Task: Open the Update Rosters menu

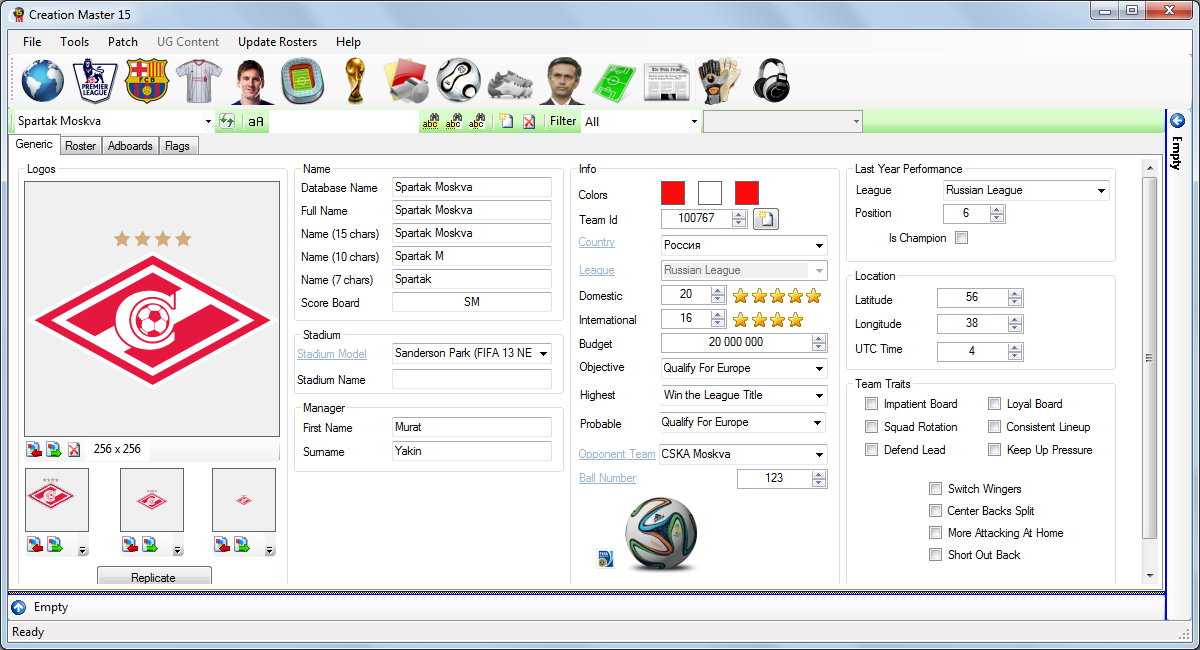Action: pos(277,42)
